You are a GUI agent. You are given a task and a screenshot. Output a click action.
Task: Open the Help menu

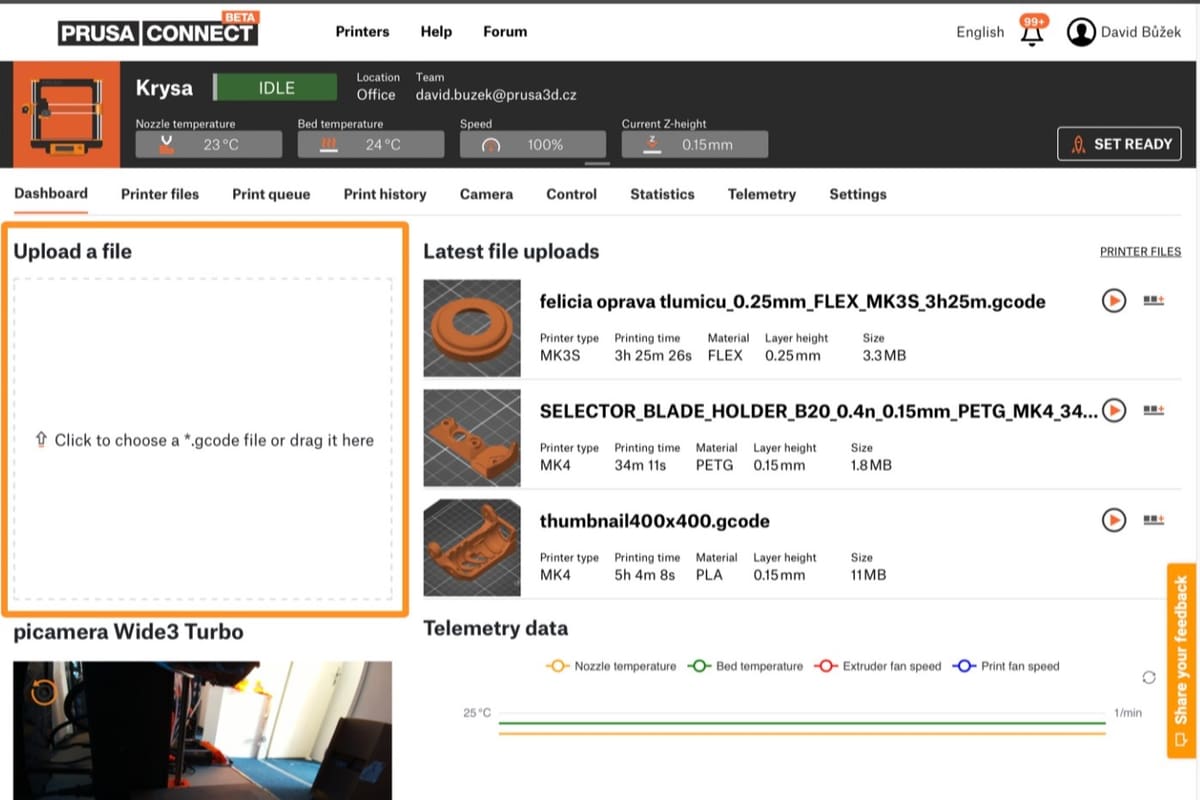436,31
